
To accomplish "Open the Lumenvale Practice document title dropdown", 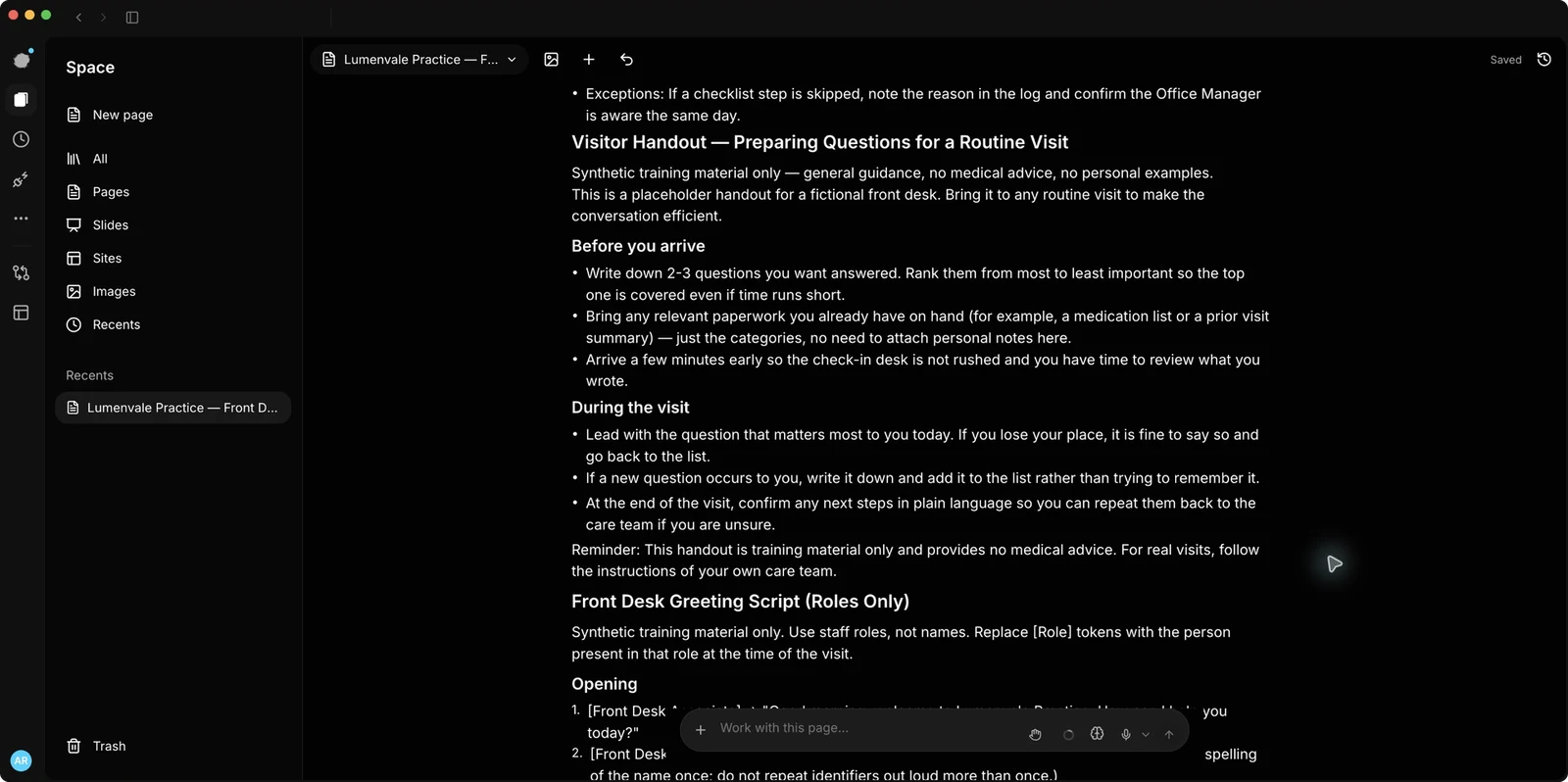I will pos(419,60).
